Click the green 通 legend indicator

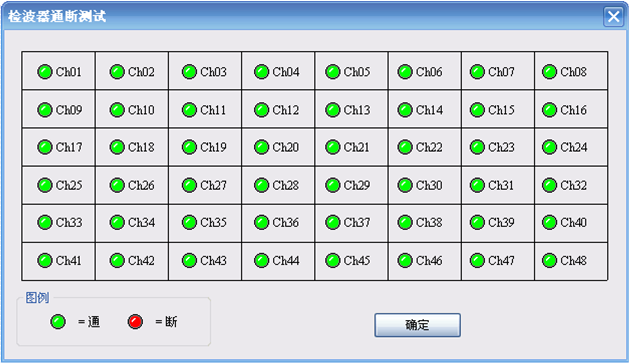point(58,322)
